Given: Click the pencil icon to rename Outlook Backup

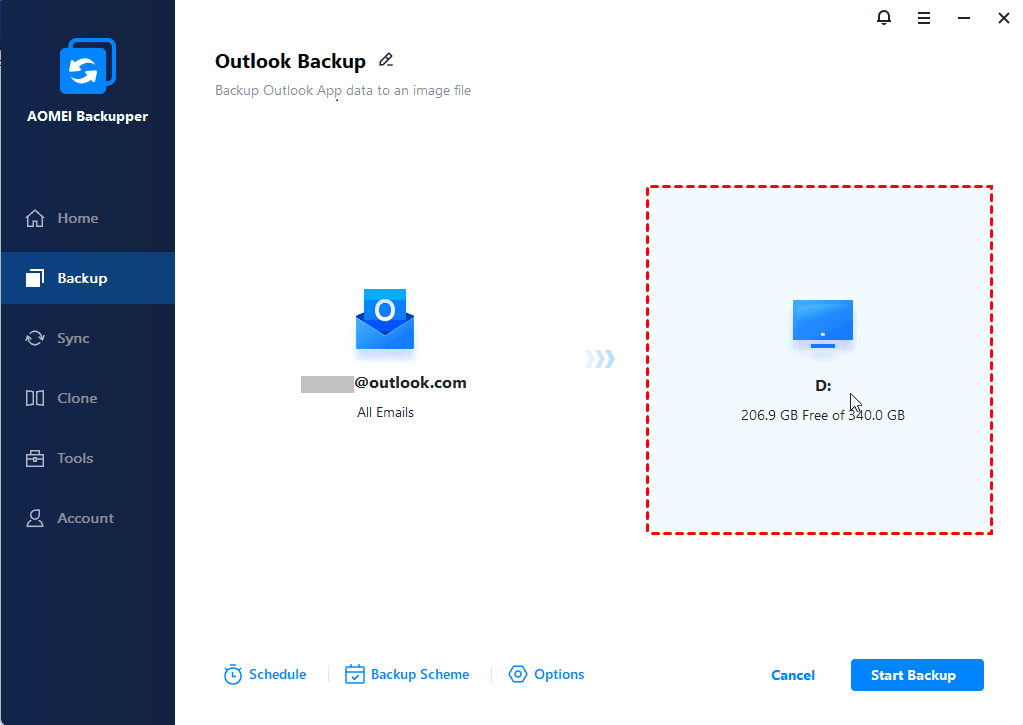Looking at the screenshot, I should 386,61.
